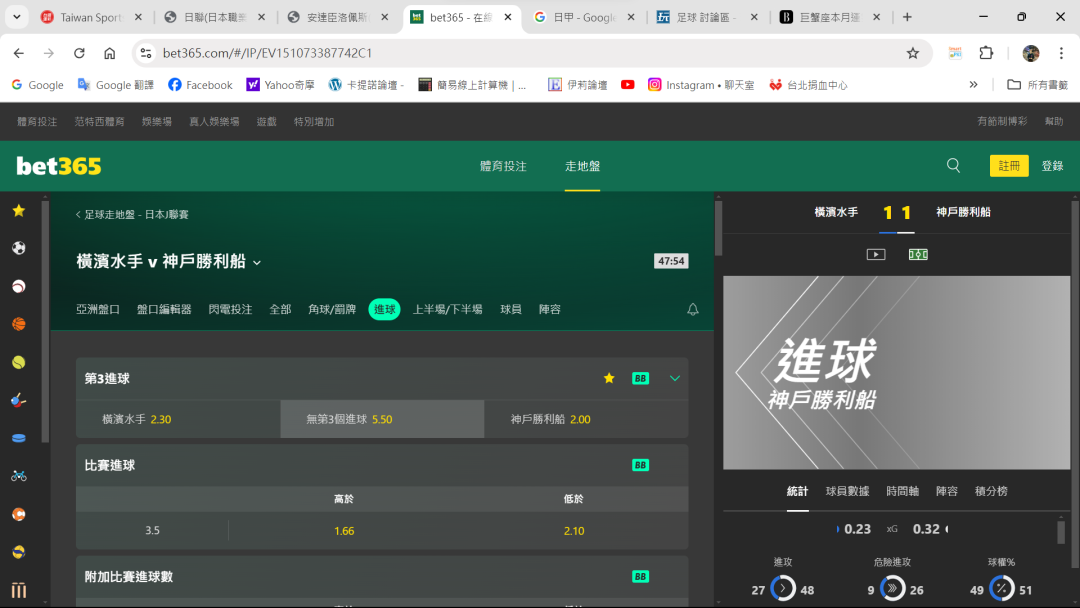
Task: Open Chrome profile avatar menu
Action: pos(1030,53)
